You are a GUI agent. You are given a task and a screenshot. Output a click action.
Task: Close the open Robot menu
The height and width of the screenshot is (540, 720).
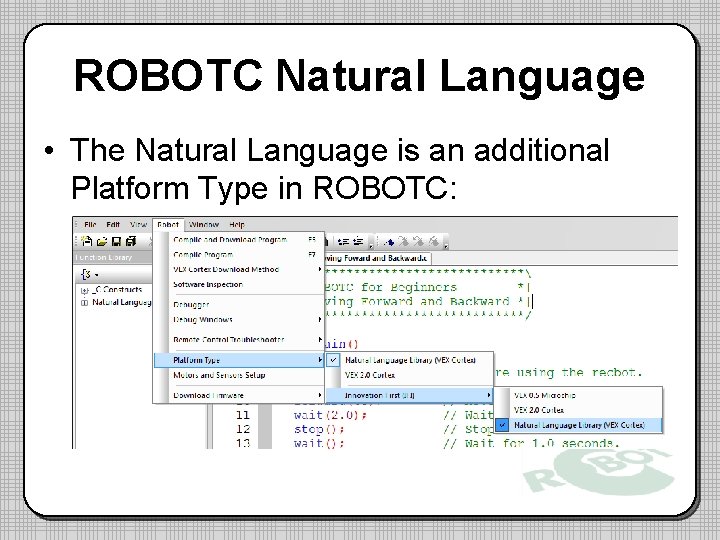[168, 225]
